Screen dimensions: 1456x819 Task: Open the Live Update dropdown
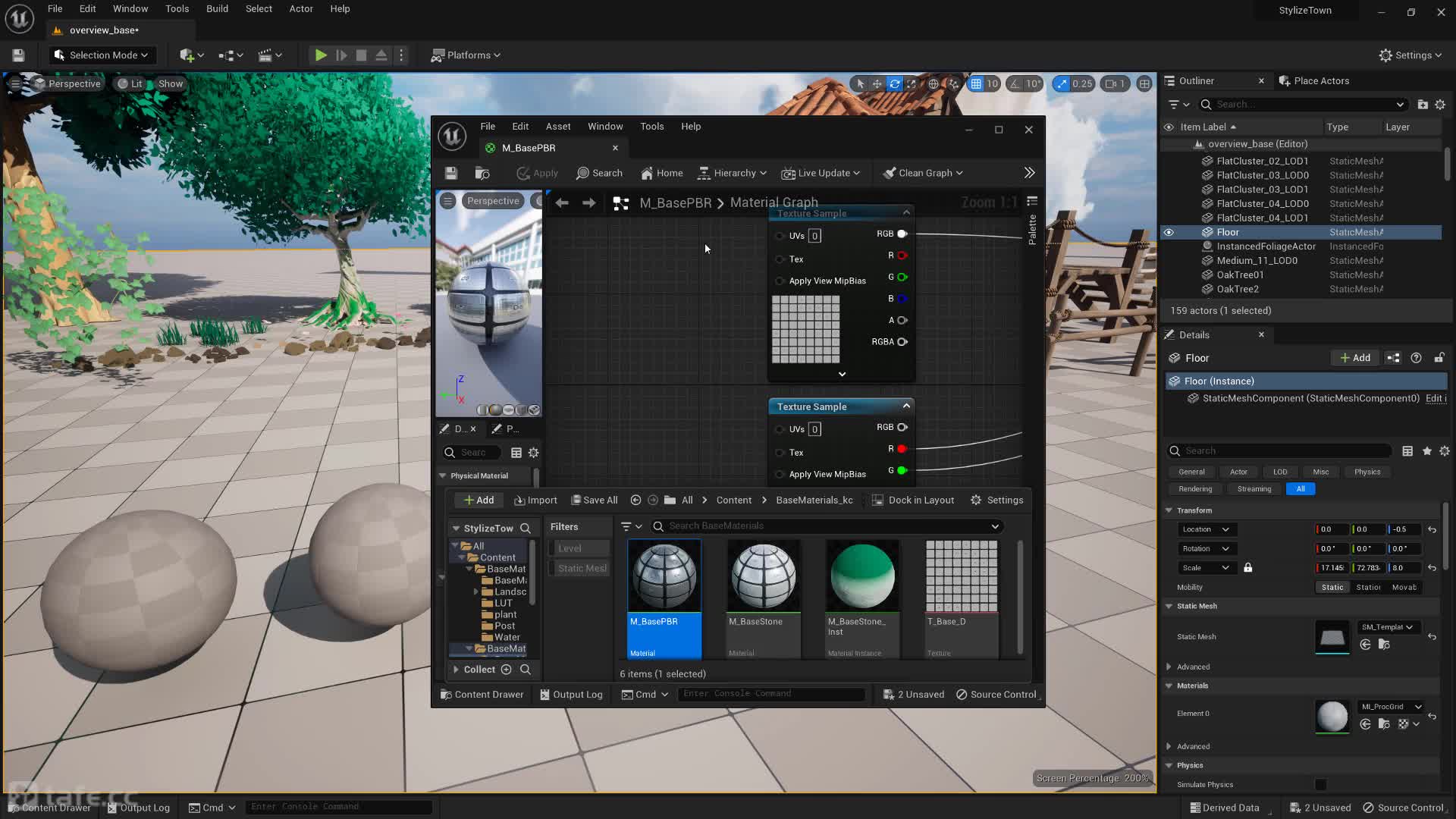pos(821,173)
